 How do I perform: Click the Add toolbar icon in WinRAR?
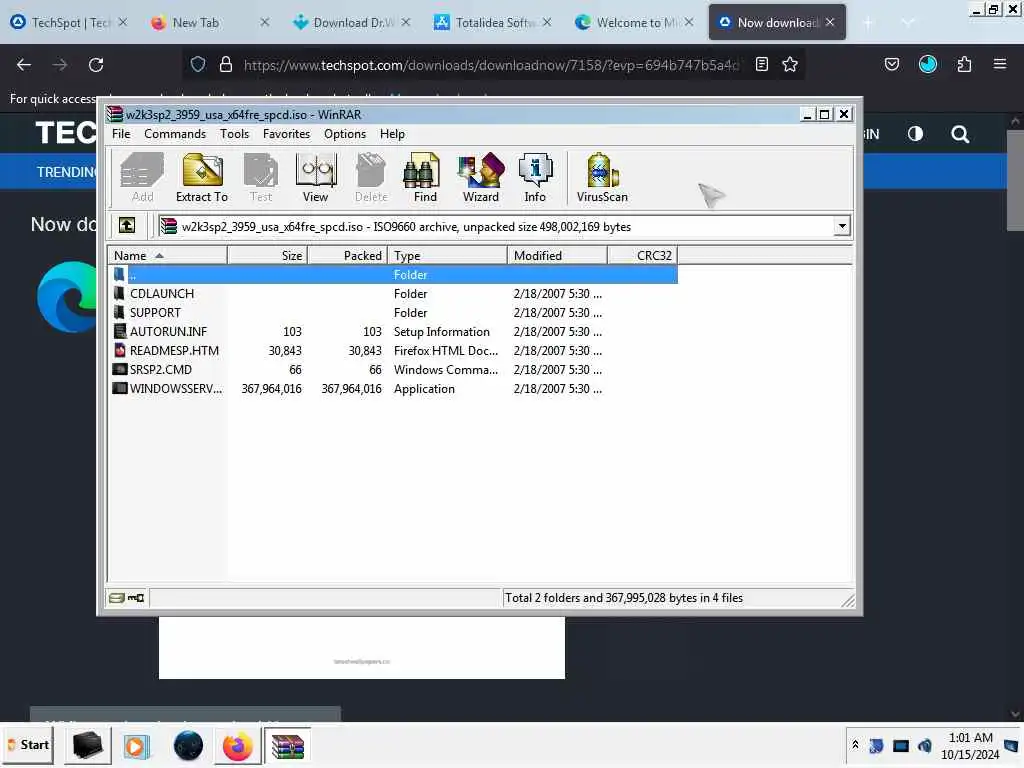point(142,177)
